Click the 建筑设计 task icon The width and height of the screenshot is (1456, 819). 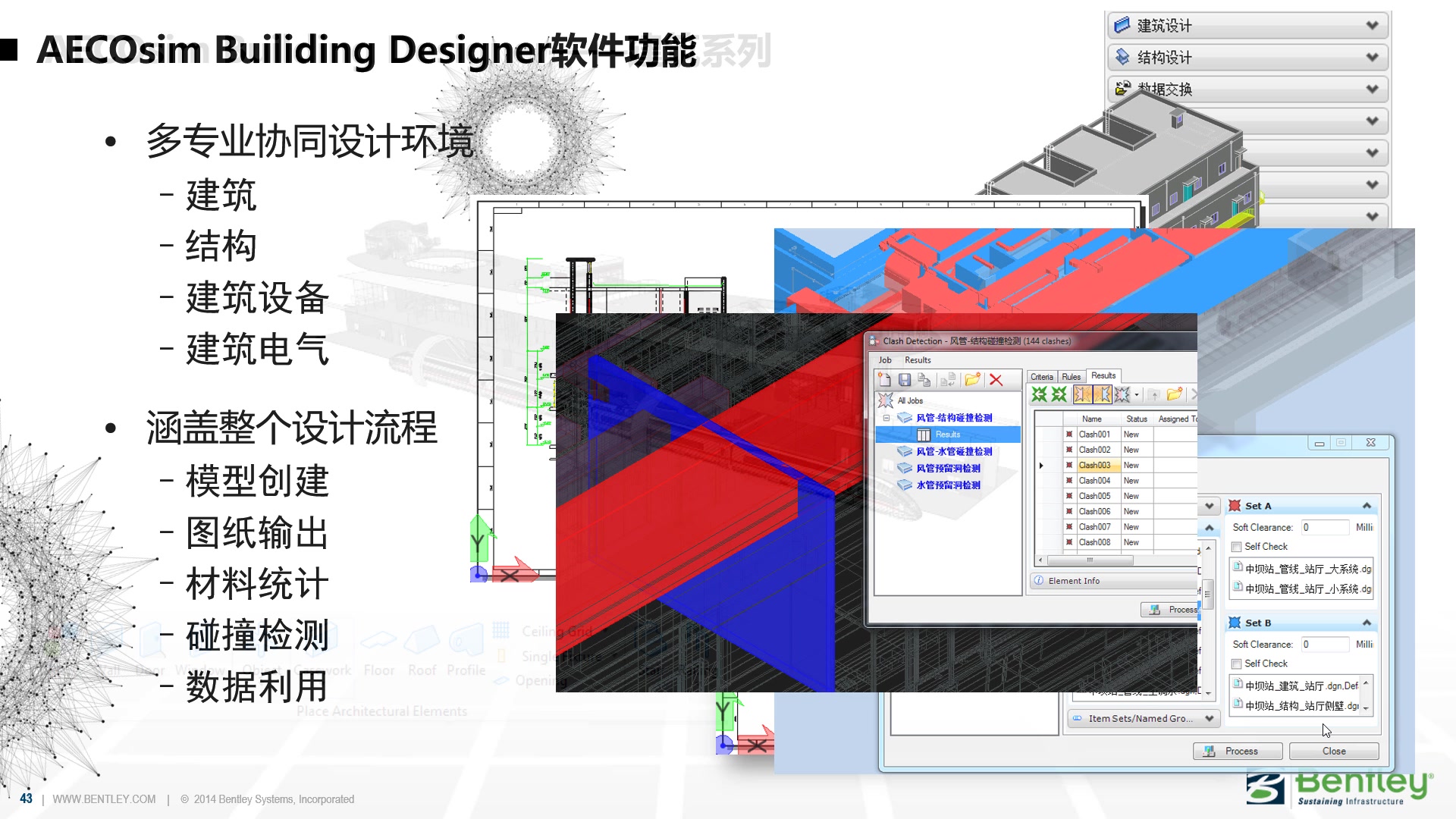[x=1122, y=25]
